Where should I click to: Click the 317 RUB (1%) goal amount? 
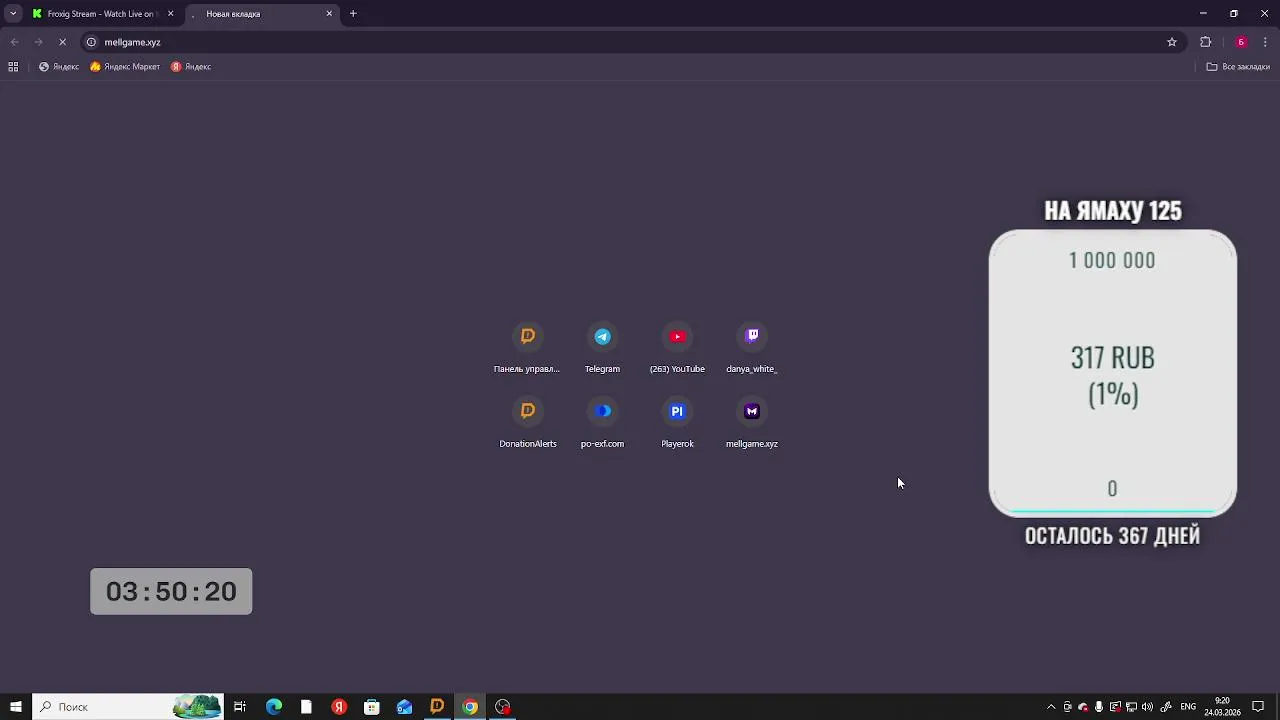pyautogui.click(x=1112, y=376)
